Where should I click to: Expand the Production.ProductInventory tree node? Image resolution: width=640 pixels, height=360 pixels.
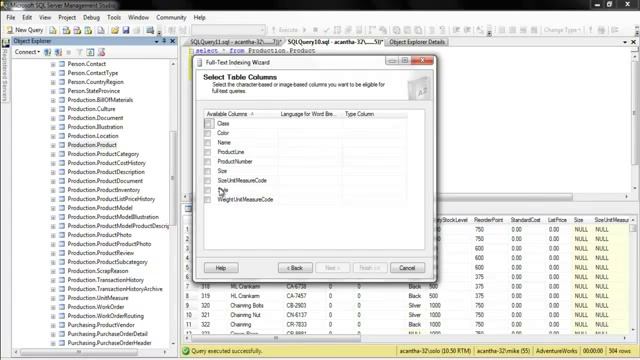pyautogui.click(x=53, y=190)
